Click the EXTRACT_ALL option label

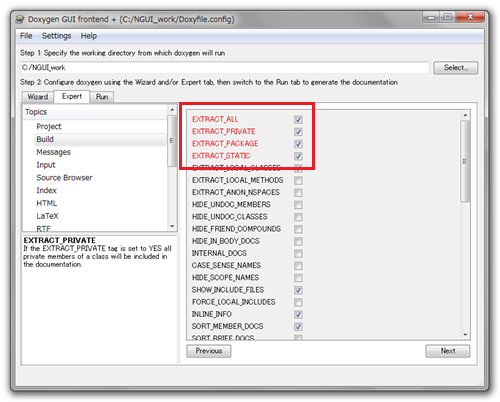point(215,119)
